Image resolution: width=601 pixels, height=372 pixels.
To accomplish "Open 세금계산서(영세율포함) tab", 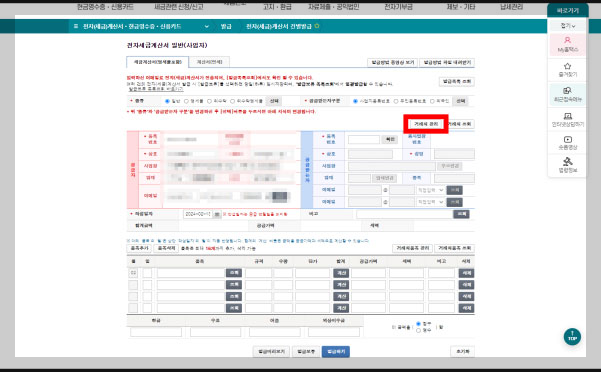I will (158, 62).
